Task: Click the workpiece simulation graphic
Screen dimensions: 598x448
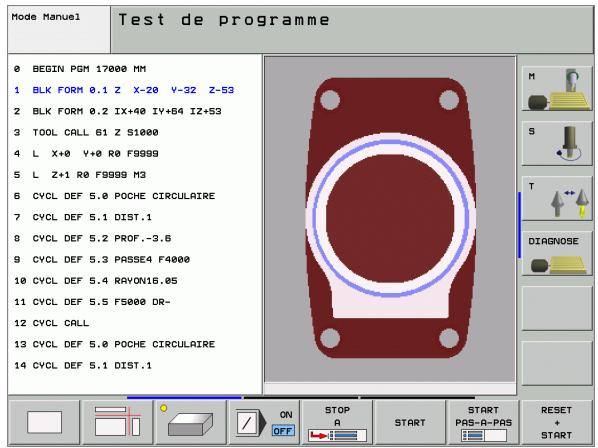Action: coord(390,218)
